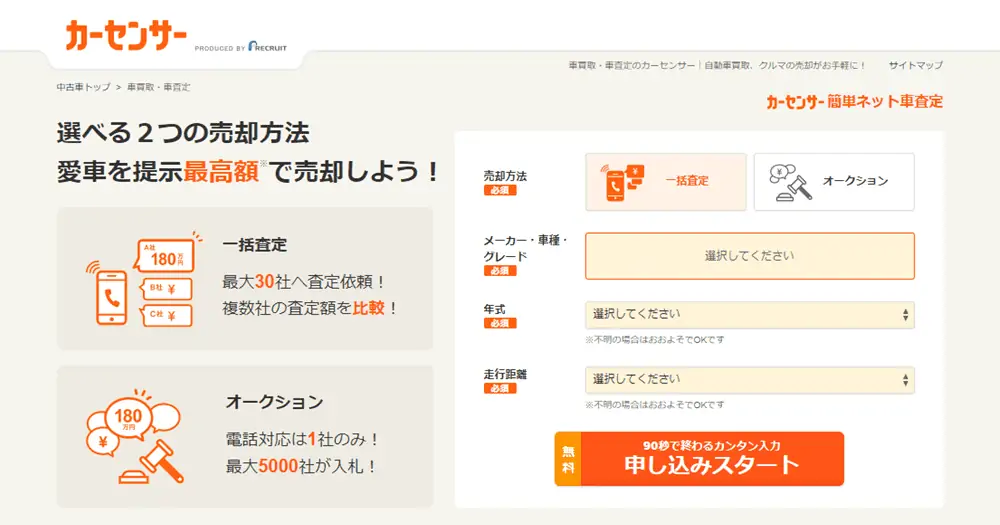Click the カーセンサー logo
The image size is (1000, 525).
point(126,36)
